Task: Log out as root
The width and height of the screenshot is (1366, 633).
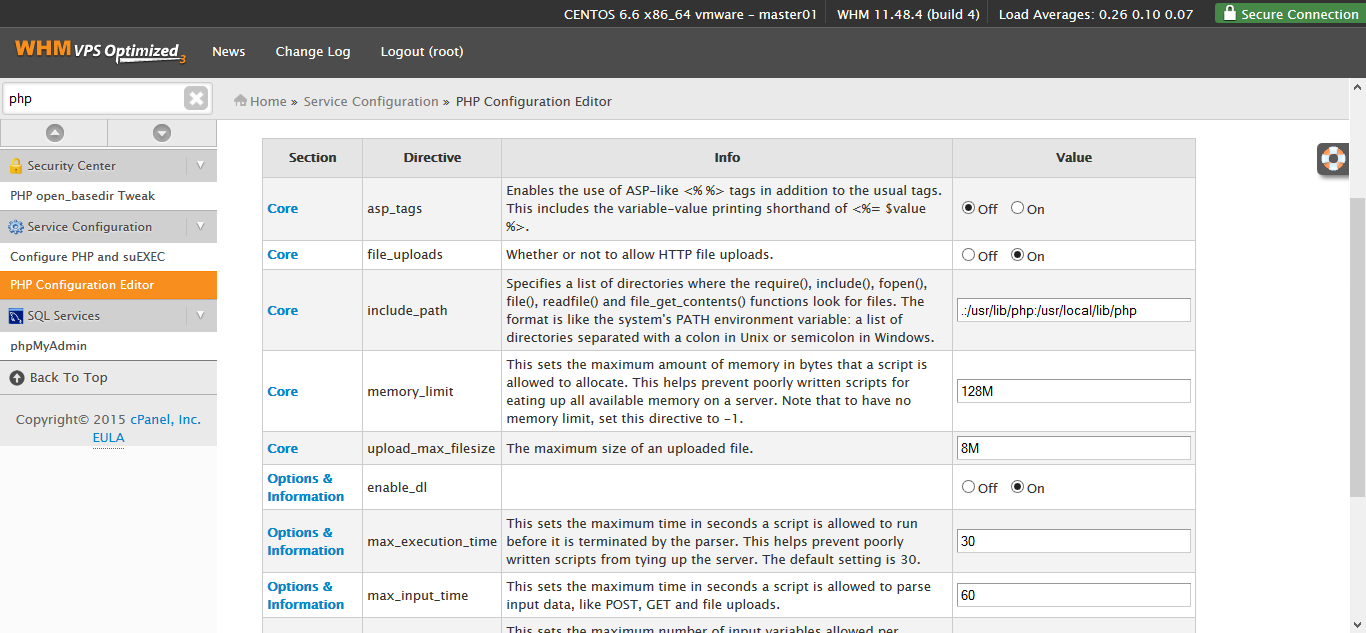Action: pyautogui.click(x=421, y=52)
